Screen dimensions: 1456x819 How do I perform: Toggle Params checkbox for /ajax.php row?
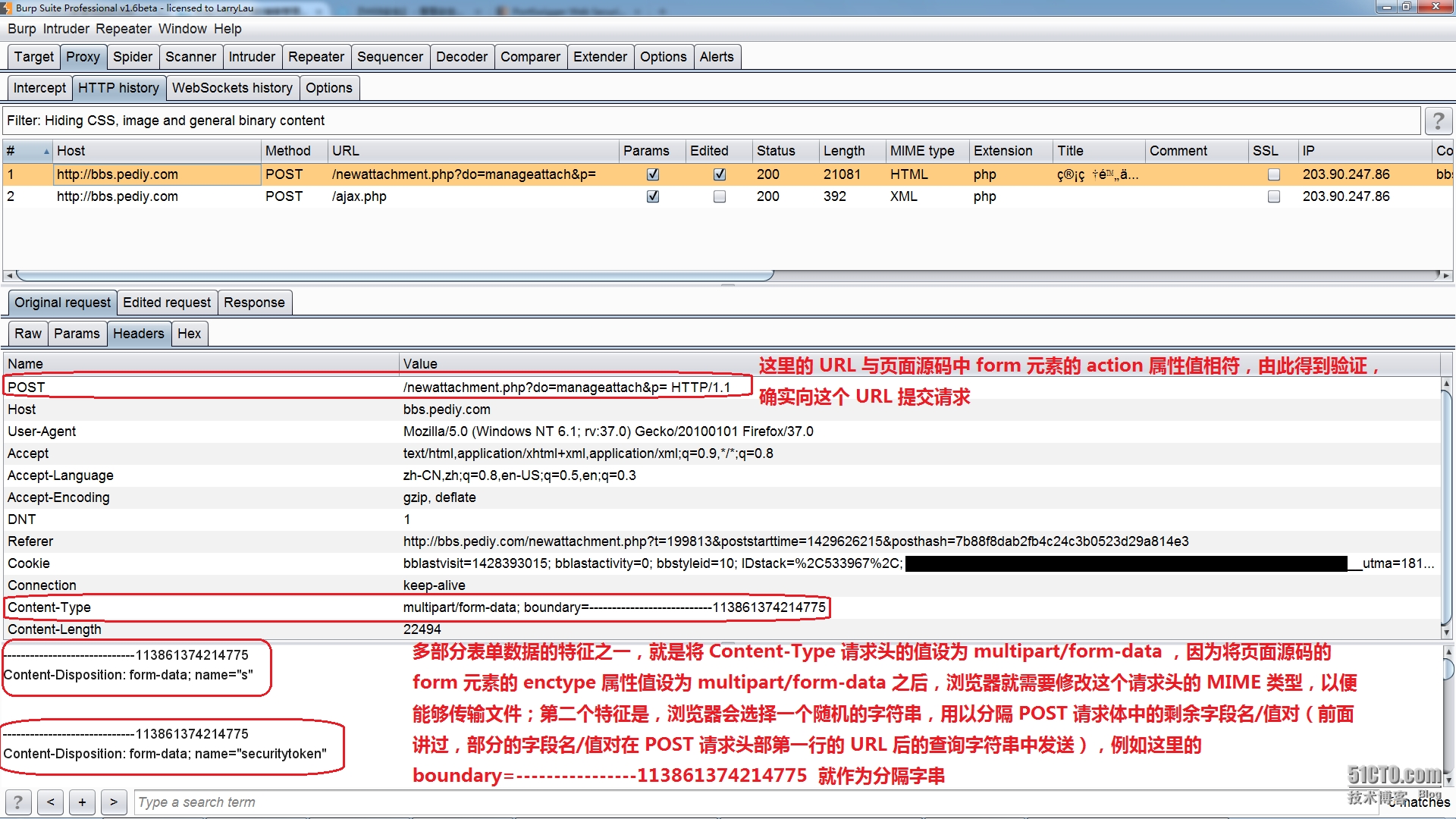(x=652, y=196)
